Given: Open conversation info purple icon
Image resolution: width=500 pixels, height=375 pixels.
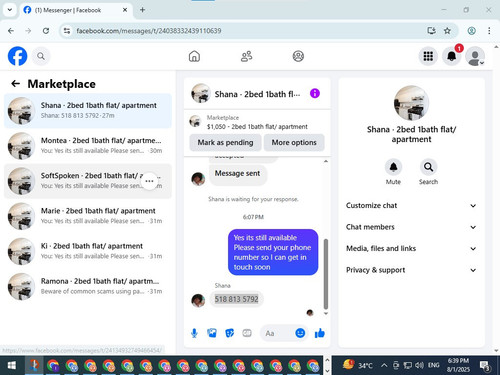Looking at the screenshot, I should pos(315,93).
